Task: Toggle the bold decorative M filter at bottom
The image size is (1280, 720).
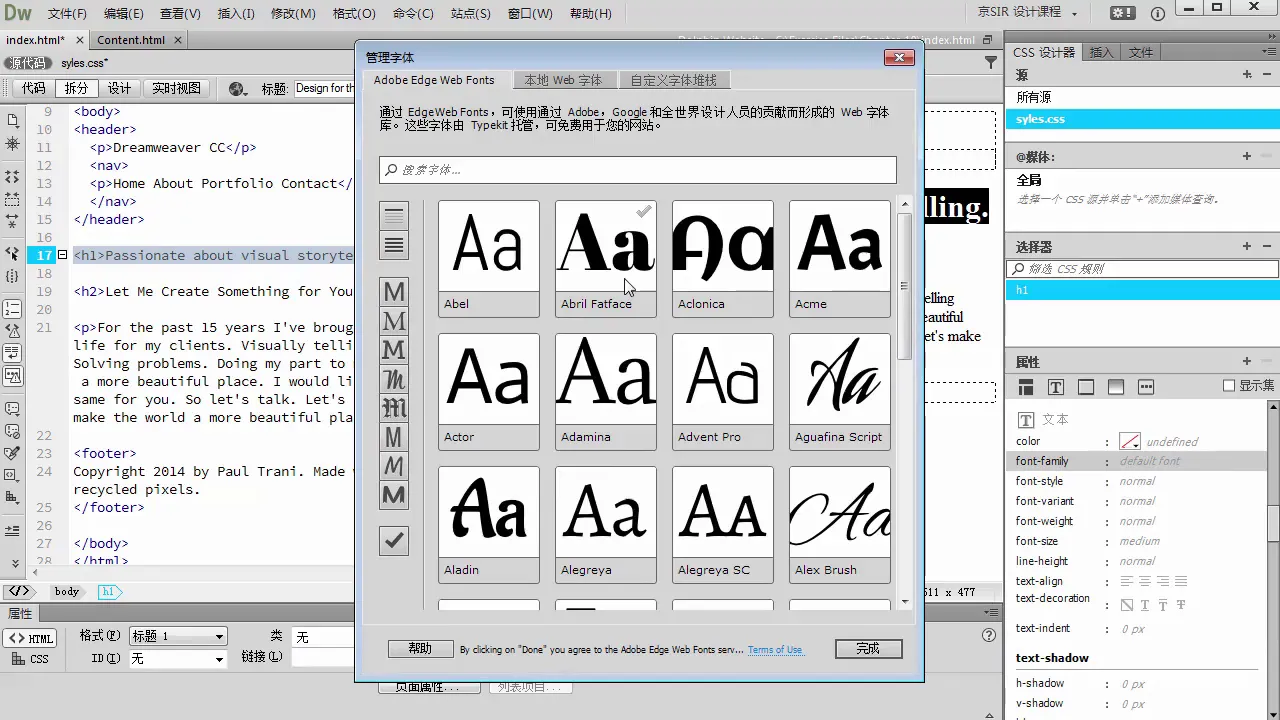Action: tap(394, 495)
